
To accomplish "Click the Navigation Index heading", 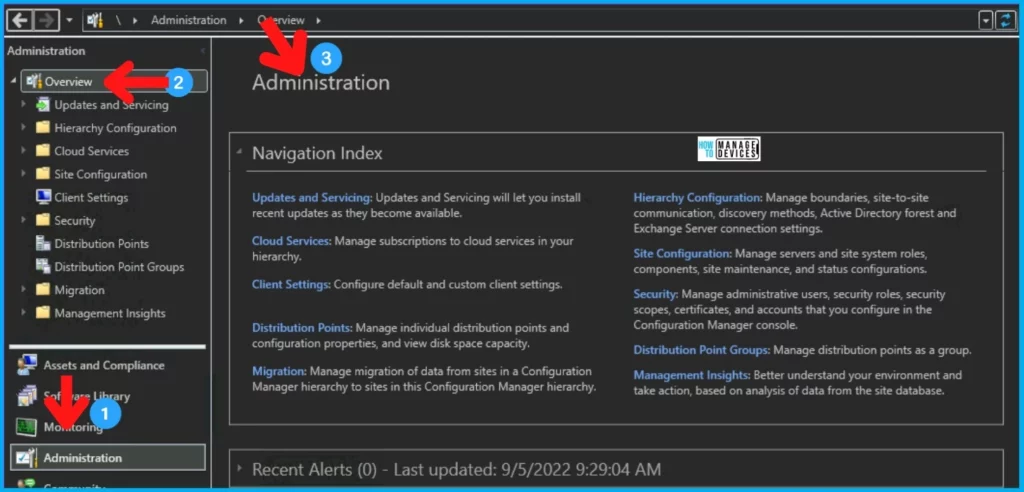I will point(317,153).
